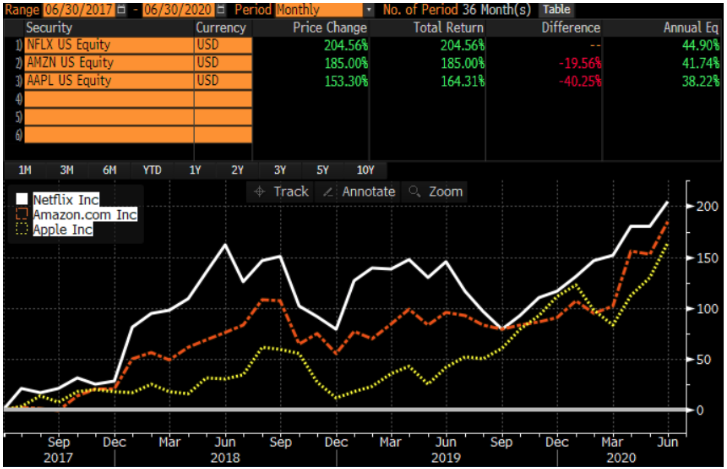Click the USD currency field for AMZN

coord(223,63)
